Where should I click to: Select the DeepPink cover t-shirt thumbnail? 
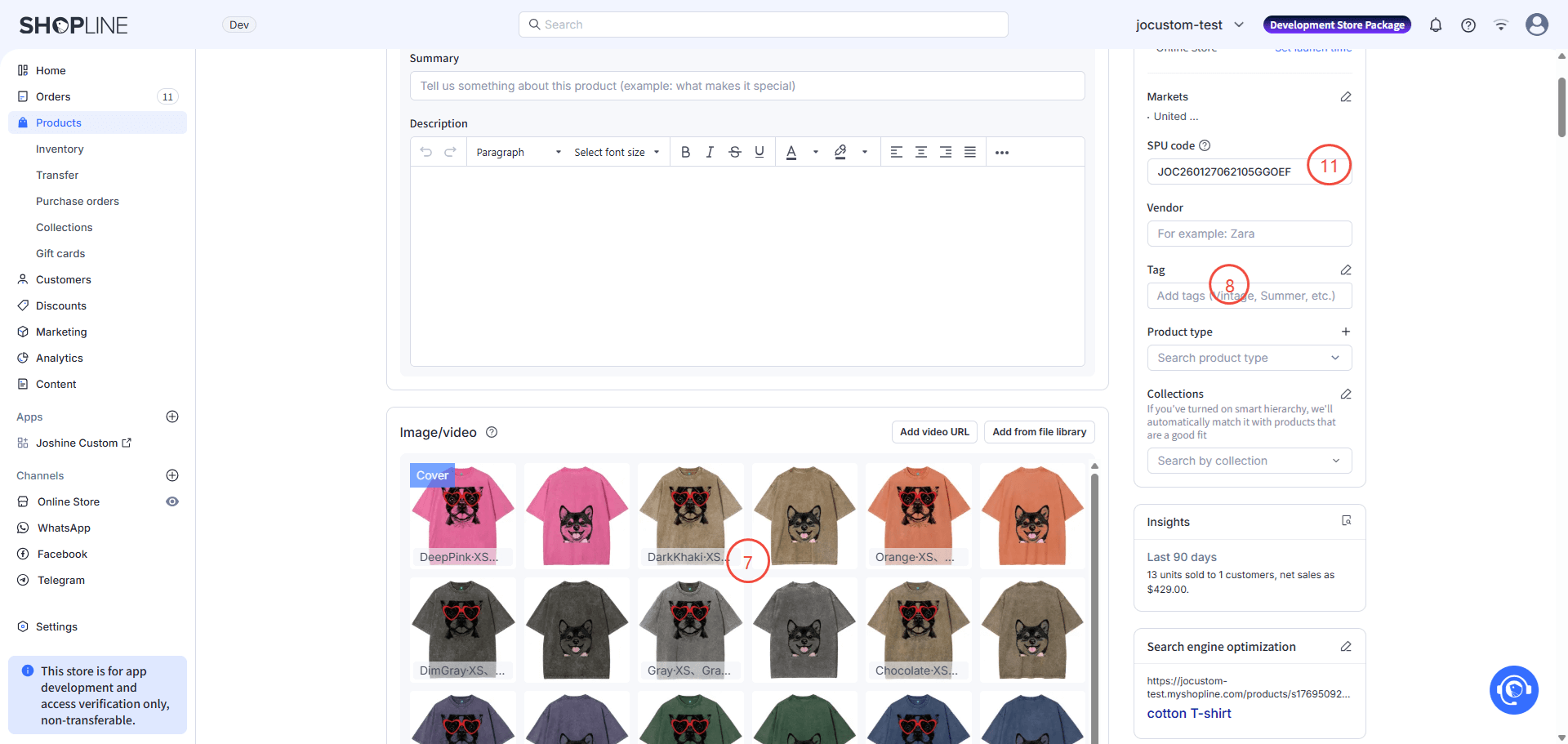pyautogui.click(x=462, y=515)
